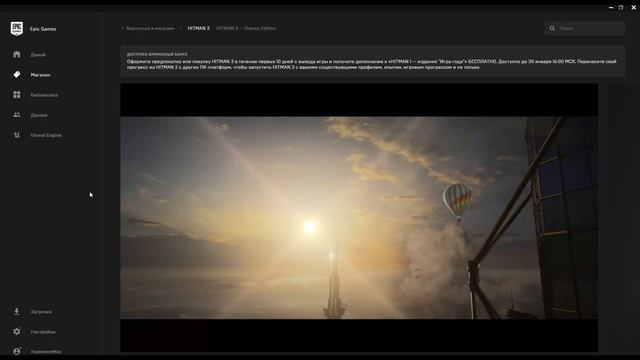Click the Epic Games shield logo
Screen dimensions: 640x360
coord(17,29)
